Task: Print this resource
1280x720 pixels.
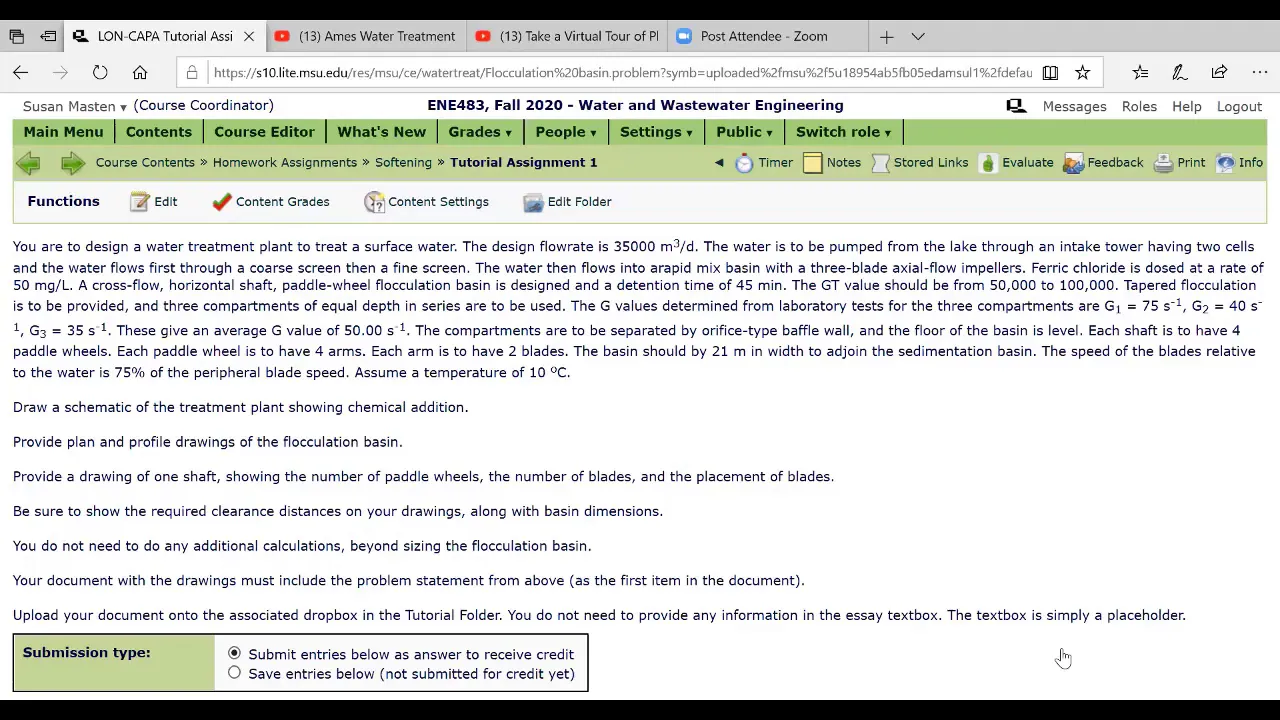Action: [1179, 163]
